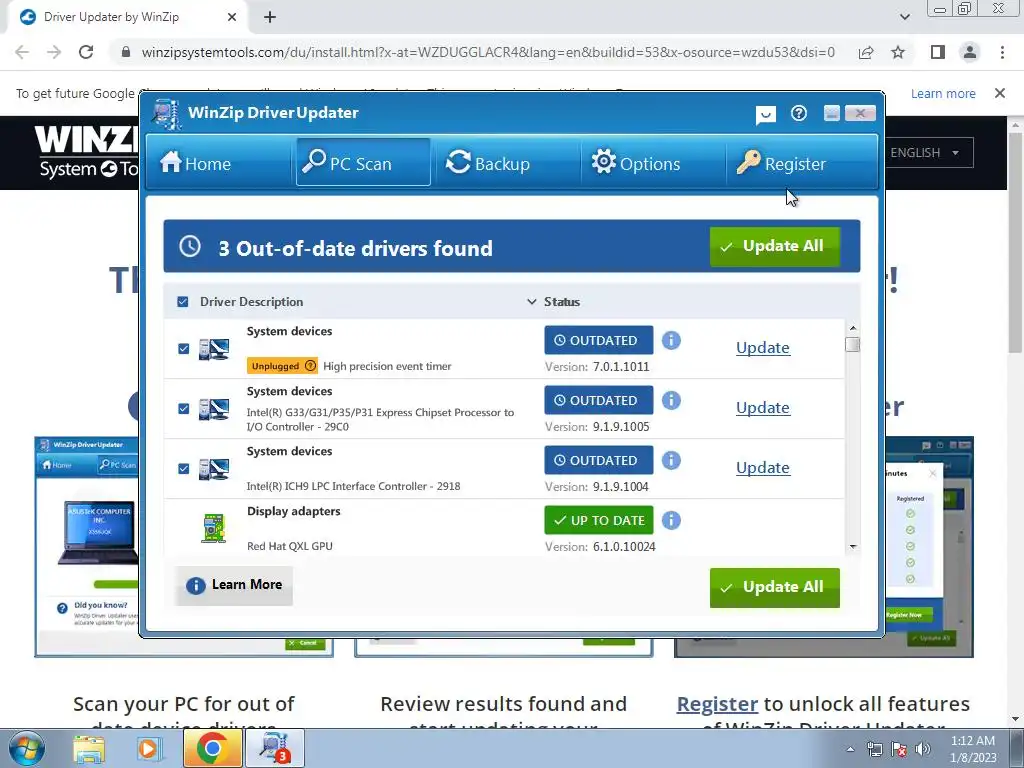Viewport: 1024px width, 768px height.
Task: Uncheck the High precision event timer driver
Action: (x=184, y=349)
